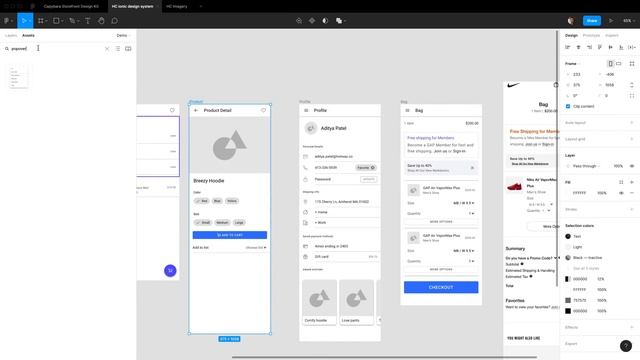Open the Demo page dropdown
This screenshot has height=360, width=640.
123,36
